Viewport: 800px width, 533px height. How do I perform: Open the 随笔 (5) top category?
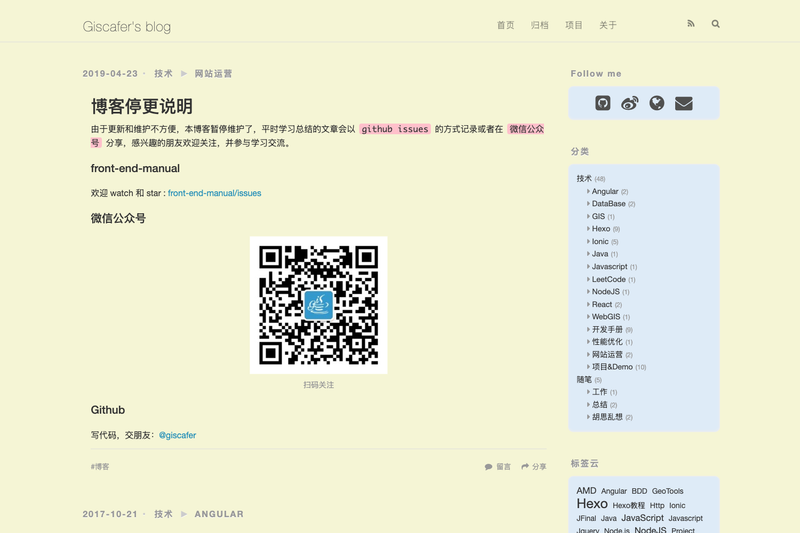coord(584,379)
